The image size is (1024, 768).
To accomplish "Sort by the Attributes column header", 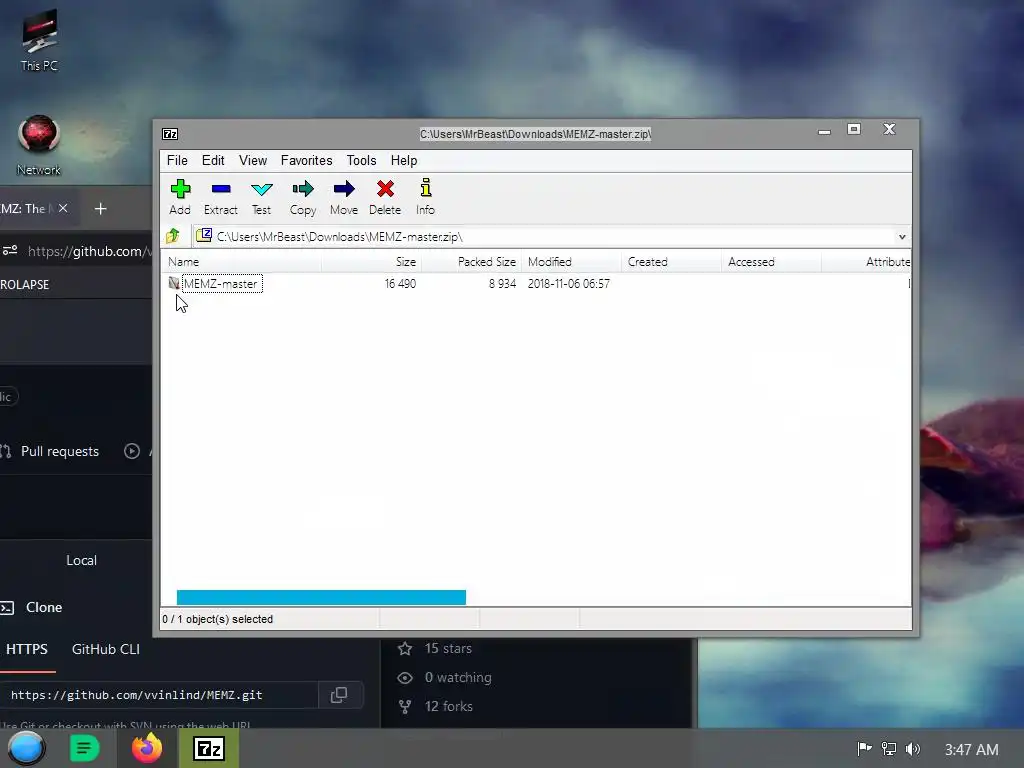I will coord(866,262).
